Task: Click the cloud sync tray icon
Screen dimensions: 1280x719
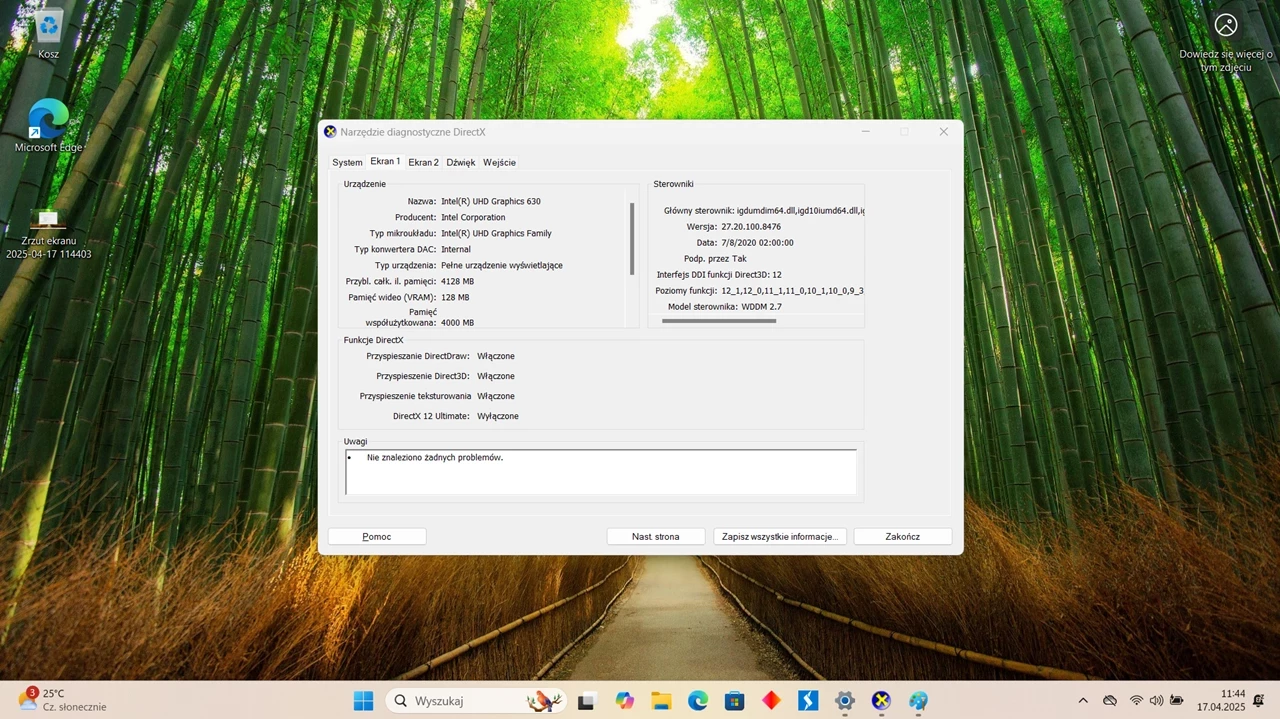Action: pyautogui.click(x=1110, y=701)
